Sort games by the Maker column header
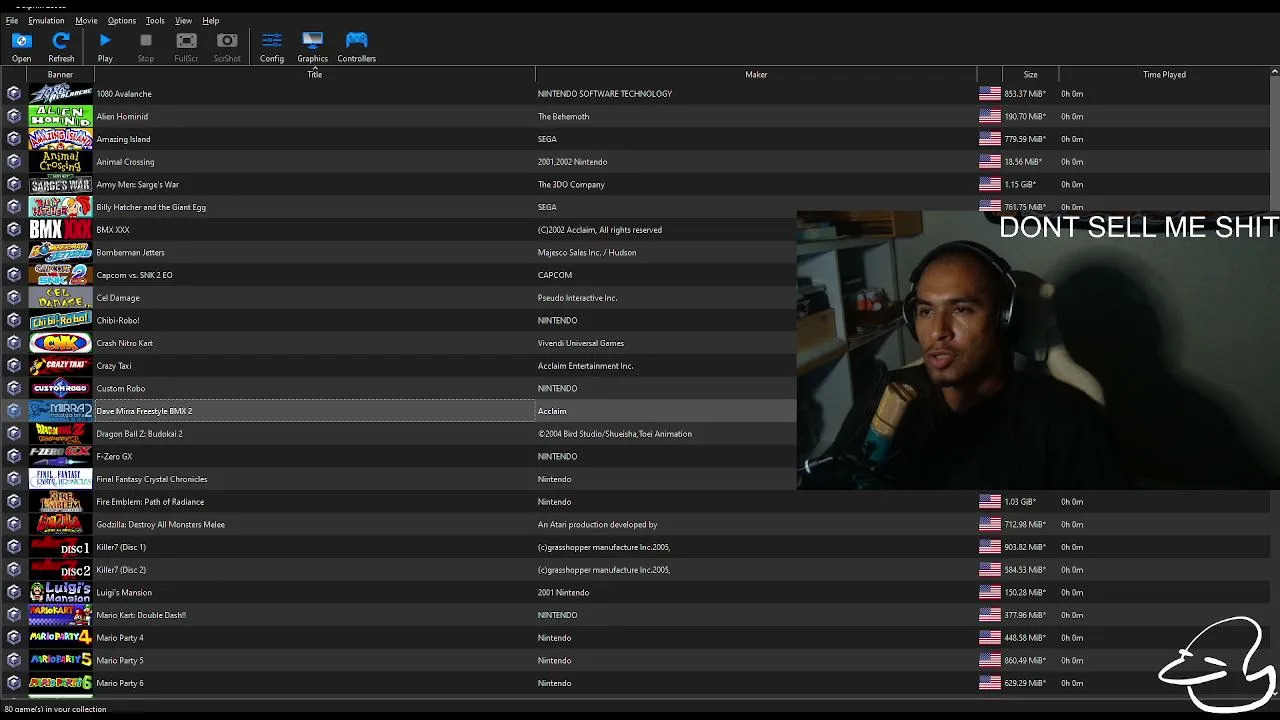Image resolution: width=1280 pixels, height=720 pixels. (x=756, y=75)
